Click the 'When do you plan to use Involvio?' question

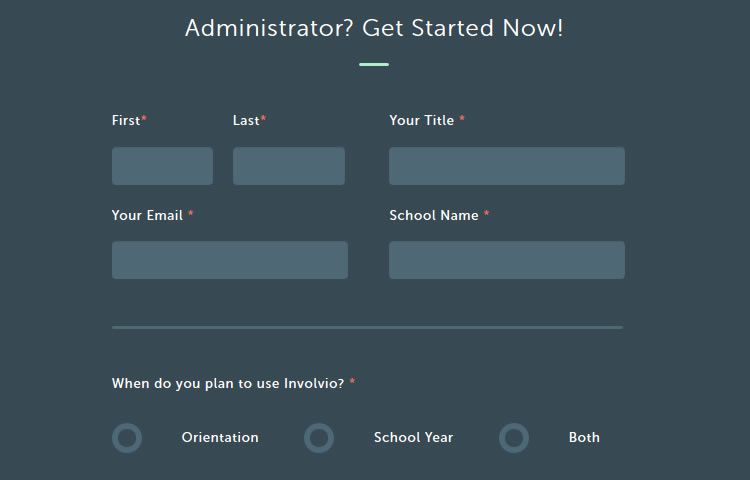[x=228, y=384]
